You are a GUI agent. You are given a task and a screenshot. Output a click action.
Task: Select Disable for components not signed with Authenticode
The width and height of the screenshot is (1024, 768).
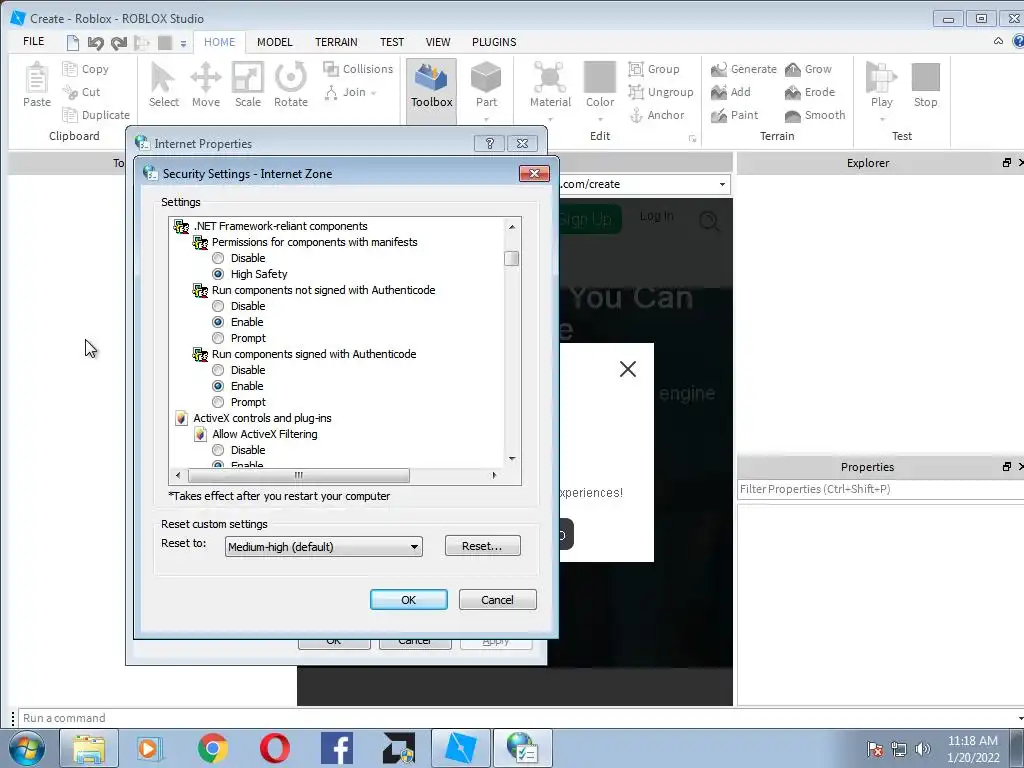click(x=218, y=306)
